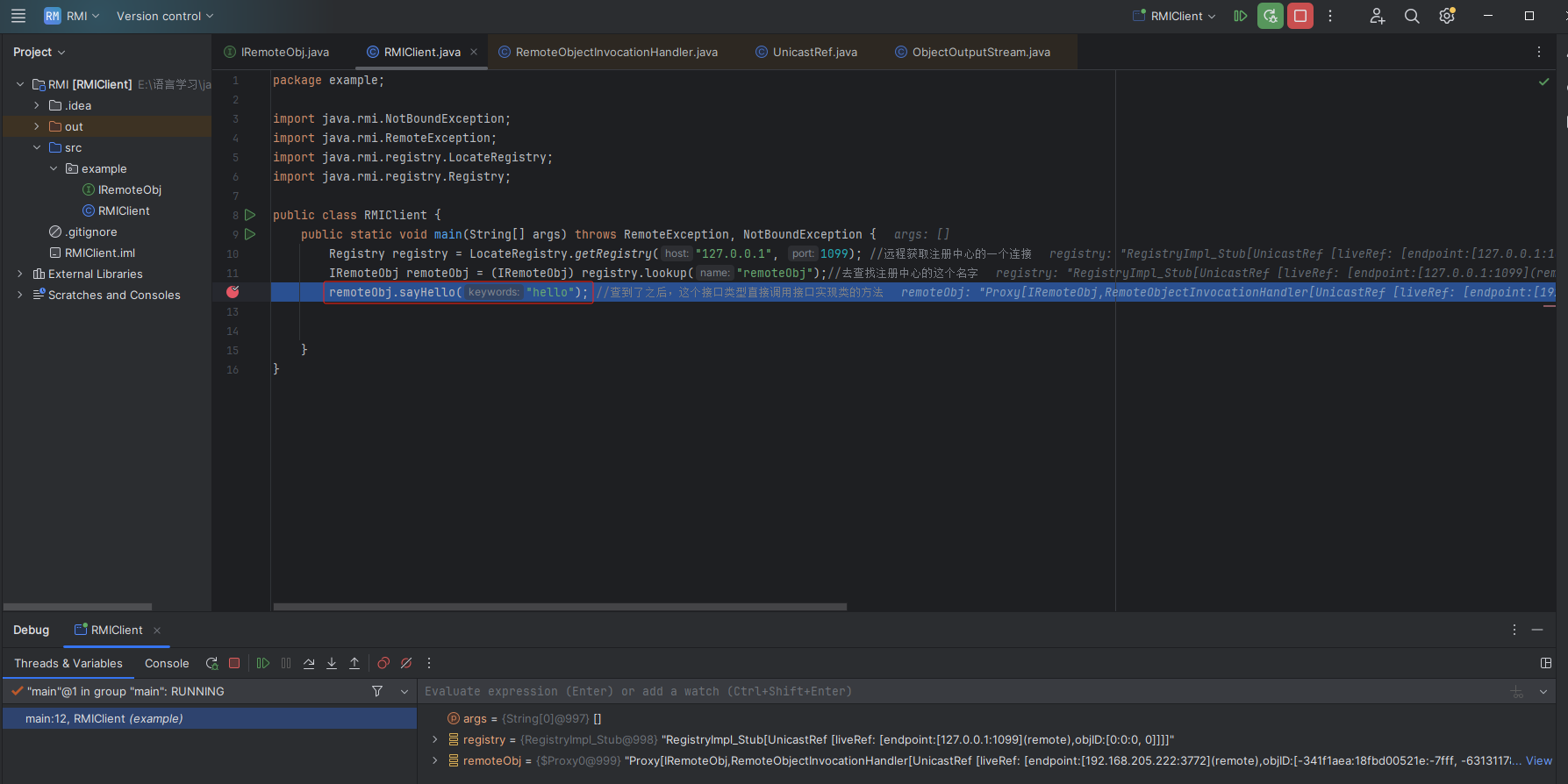The width and height of the screenshot is (1568, 784).
Task: Switch to IRemoteObj.java tab
Action: coord(276,52)
